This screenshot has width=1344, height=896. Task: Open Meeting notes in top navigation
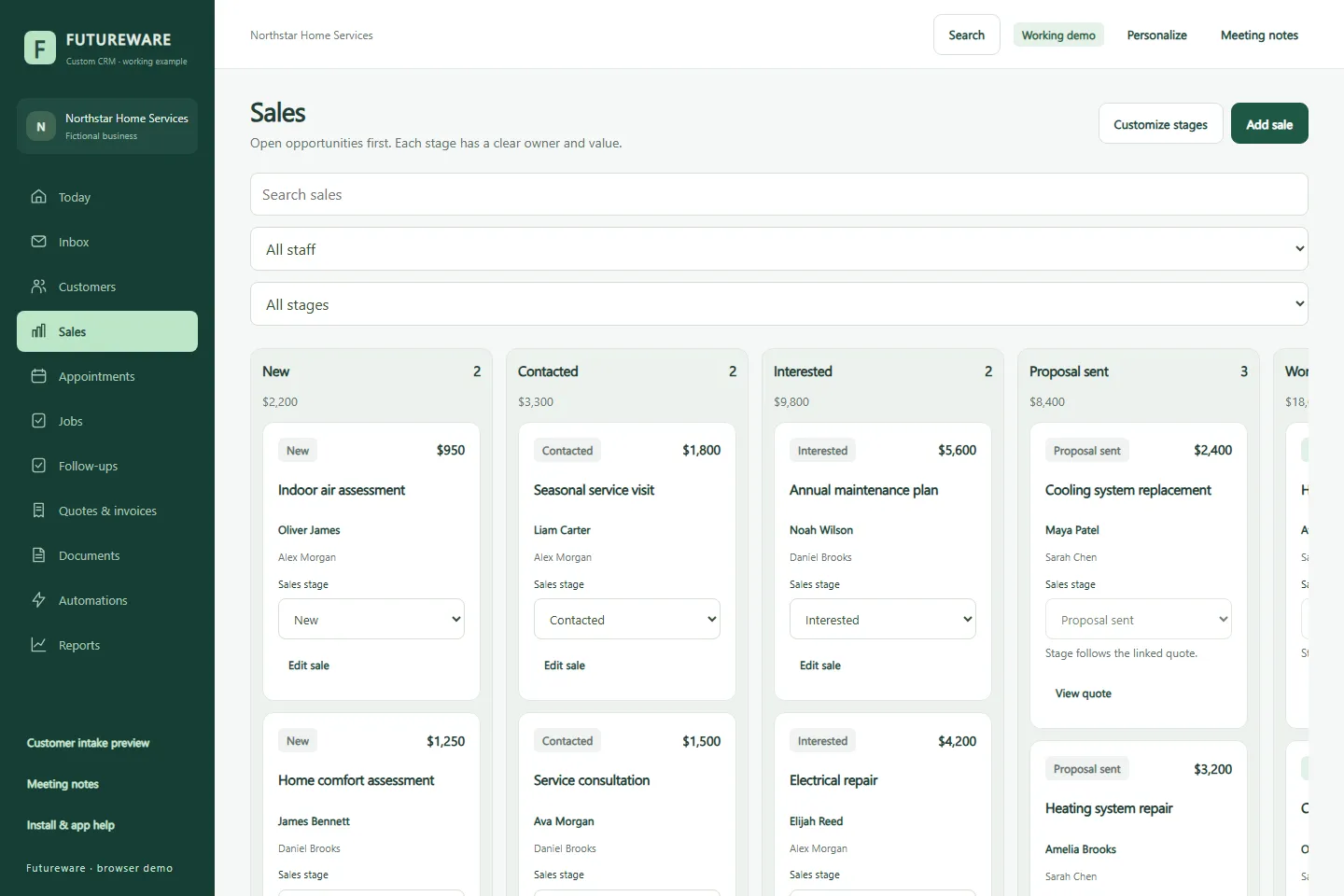coord(1259,35)
